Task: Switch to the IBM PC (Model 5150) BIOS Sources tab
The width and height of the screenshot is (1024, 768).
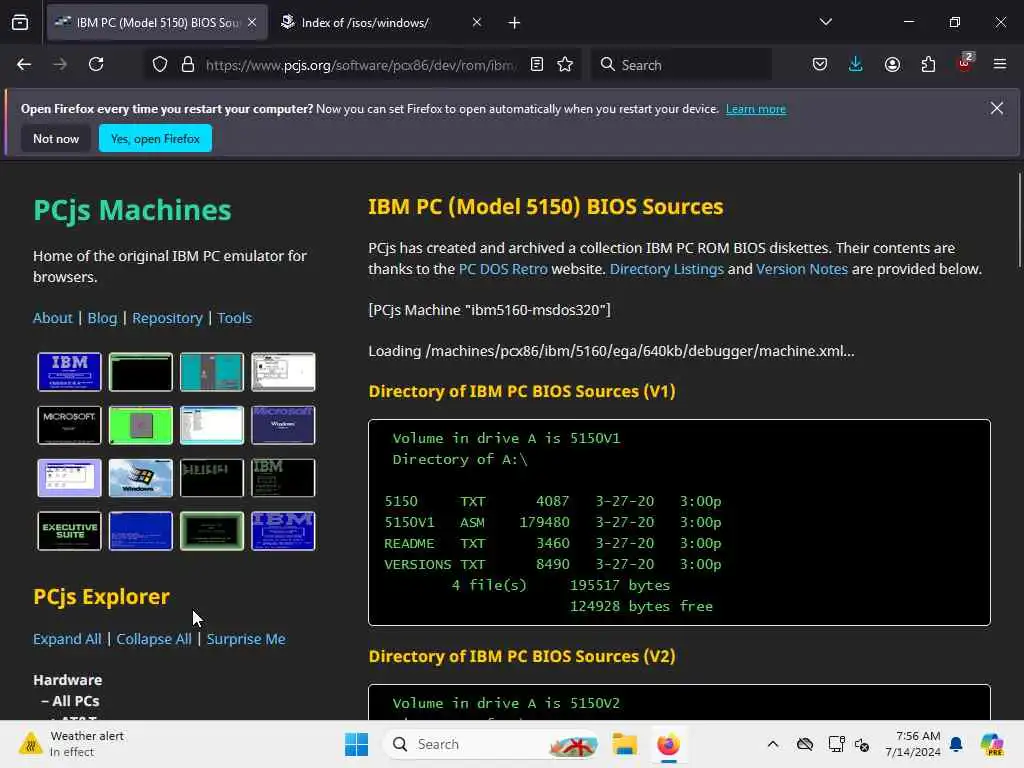Action: pos(157,22)
